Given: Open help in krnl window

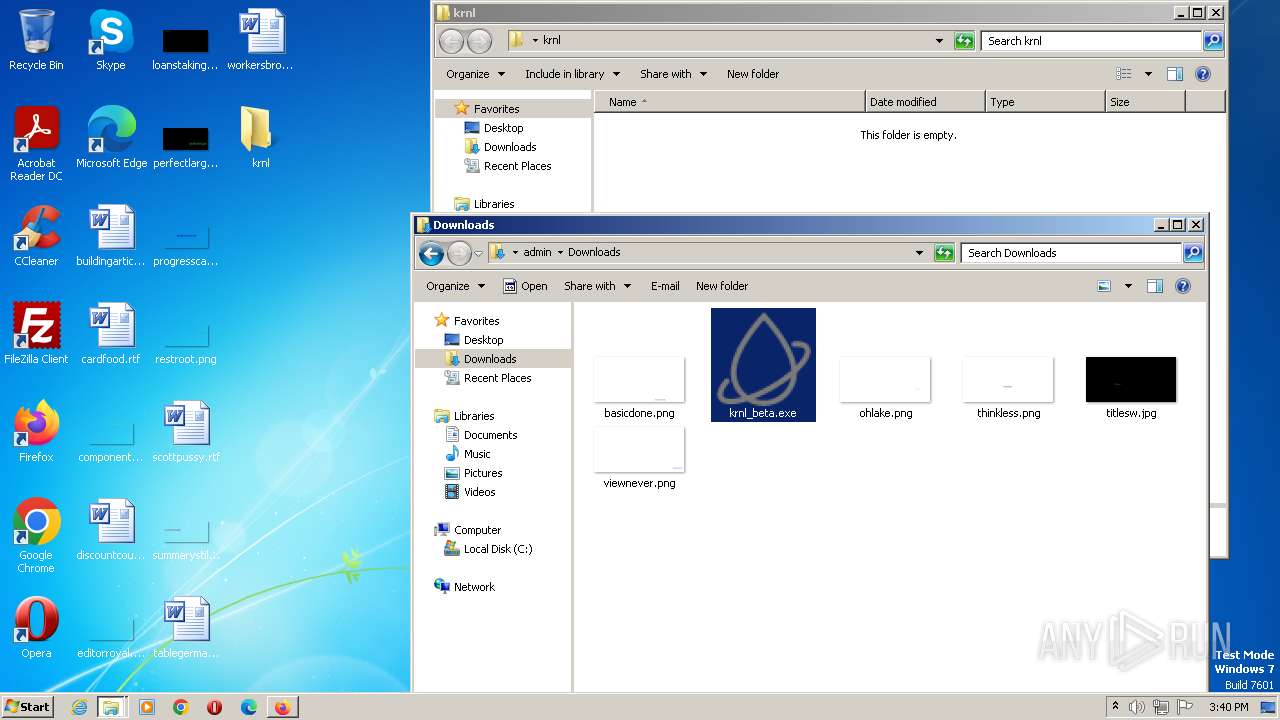Looking at the screenshot, I should [x=1203, y=74].
